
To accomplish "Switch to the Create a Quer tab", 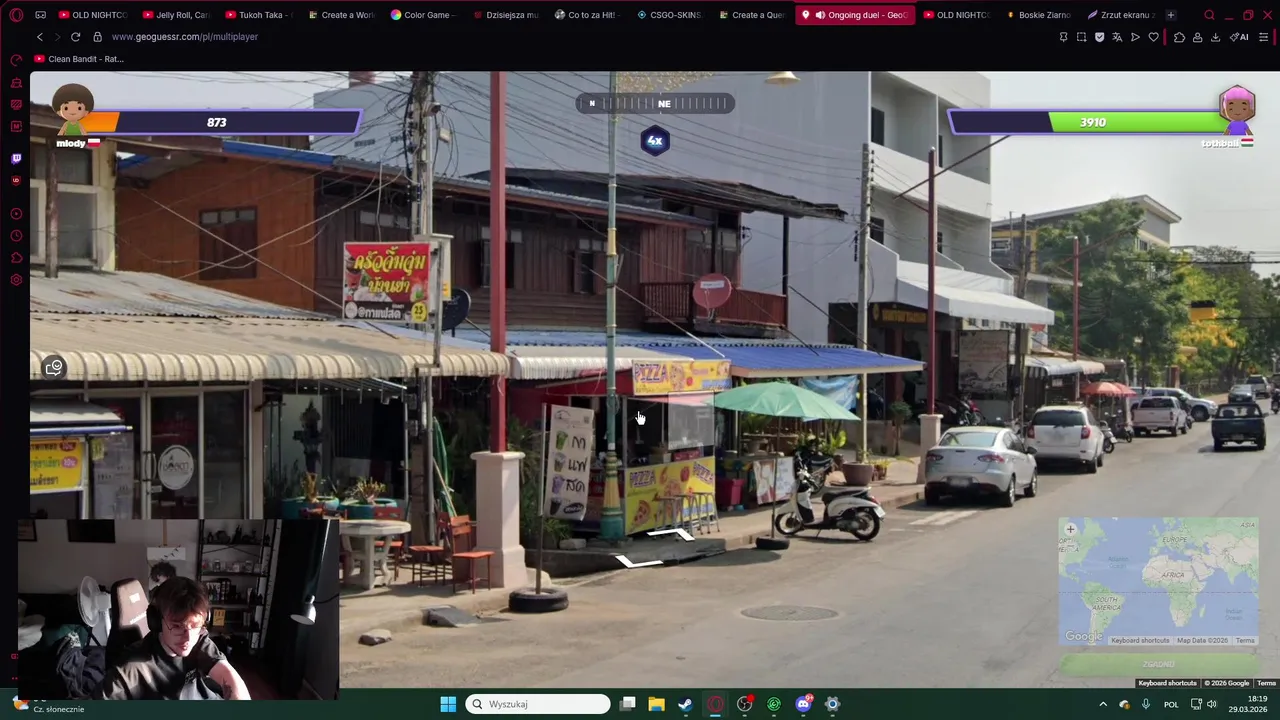I will [x=753, y=15].
